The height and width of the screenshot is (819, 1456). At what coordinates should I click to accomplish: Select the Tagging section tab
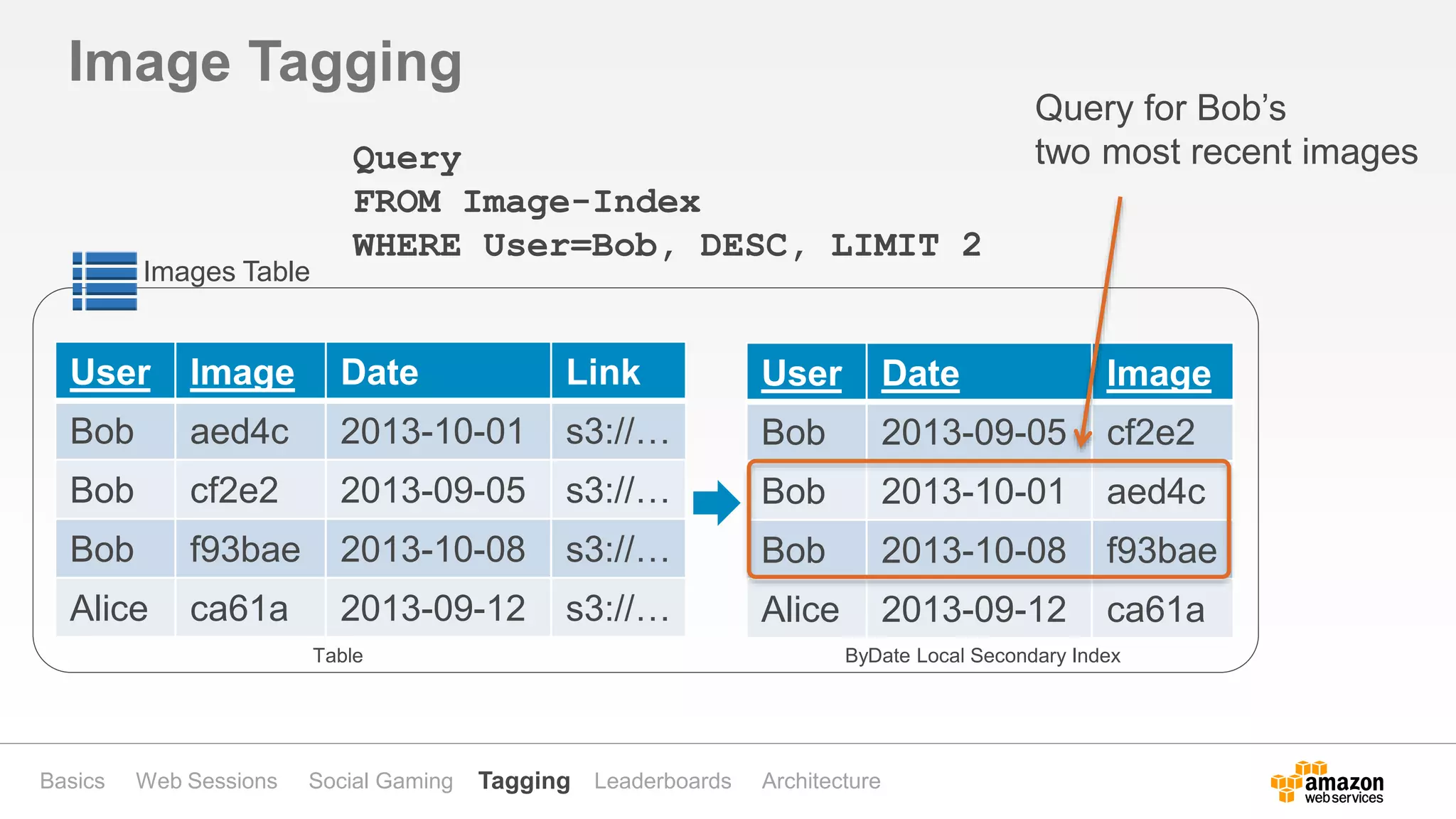524,781
